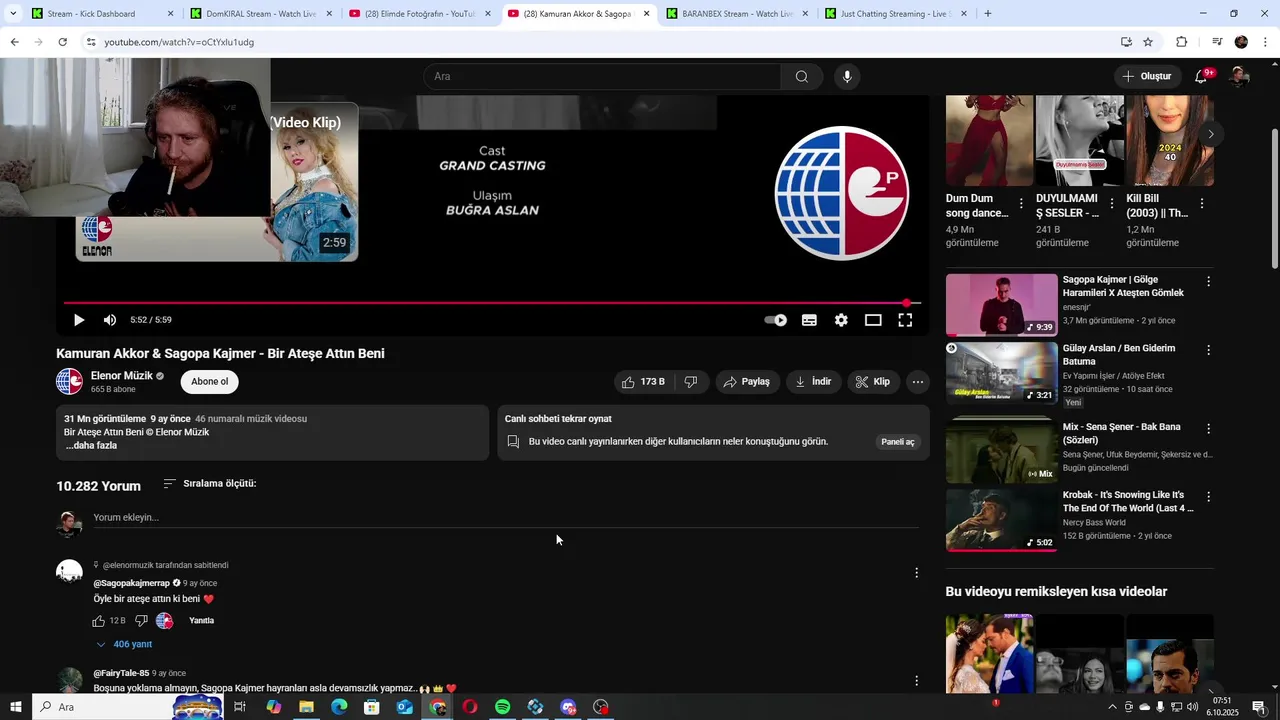Click the address bar URL
1280x720 pixels.
179,42
